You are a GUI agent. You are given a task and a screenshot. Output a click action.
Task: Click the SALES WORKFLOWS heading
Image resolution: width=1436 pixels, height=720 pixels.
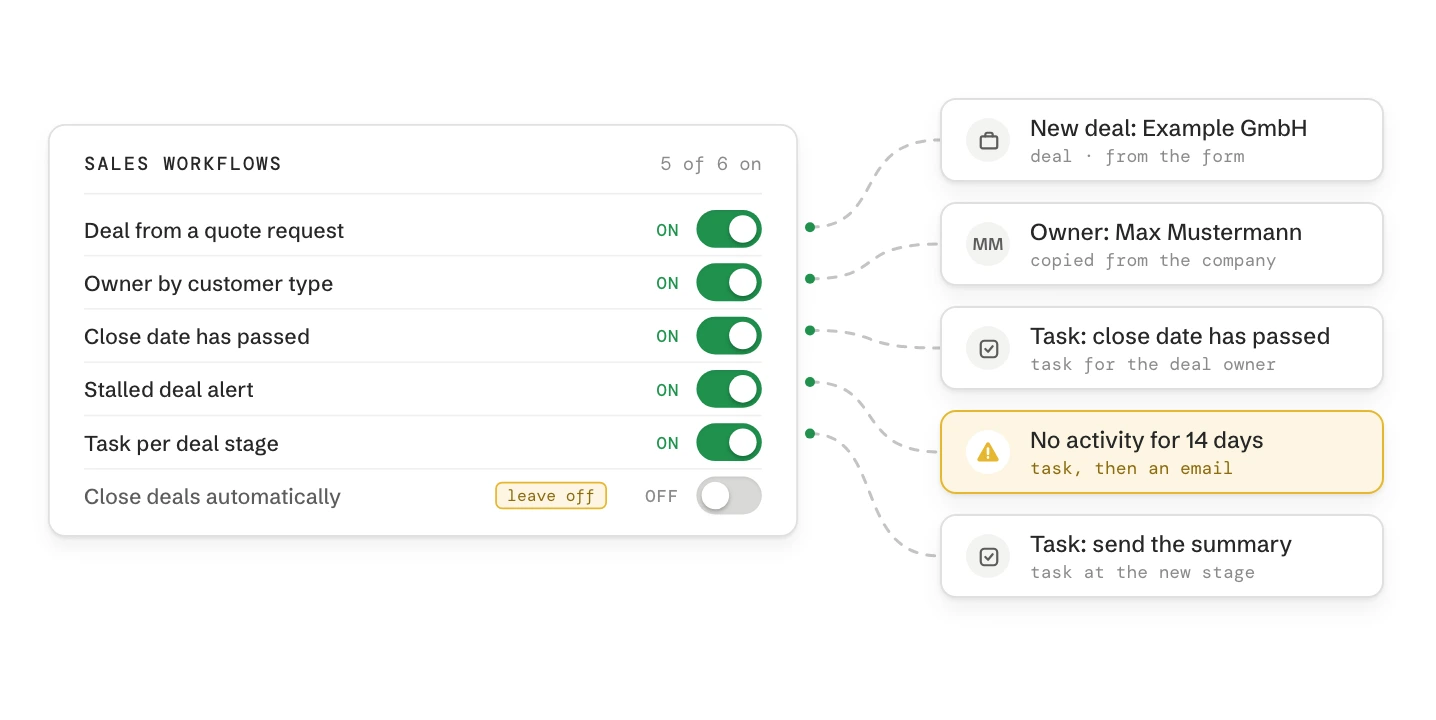click(183, 164)
